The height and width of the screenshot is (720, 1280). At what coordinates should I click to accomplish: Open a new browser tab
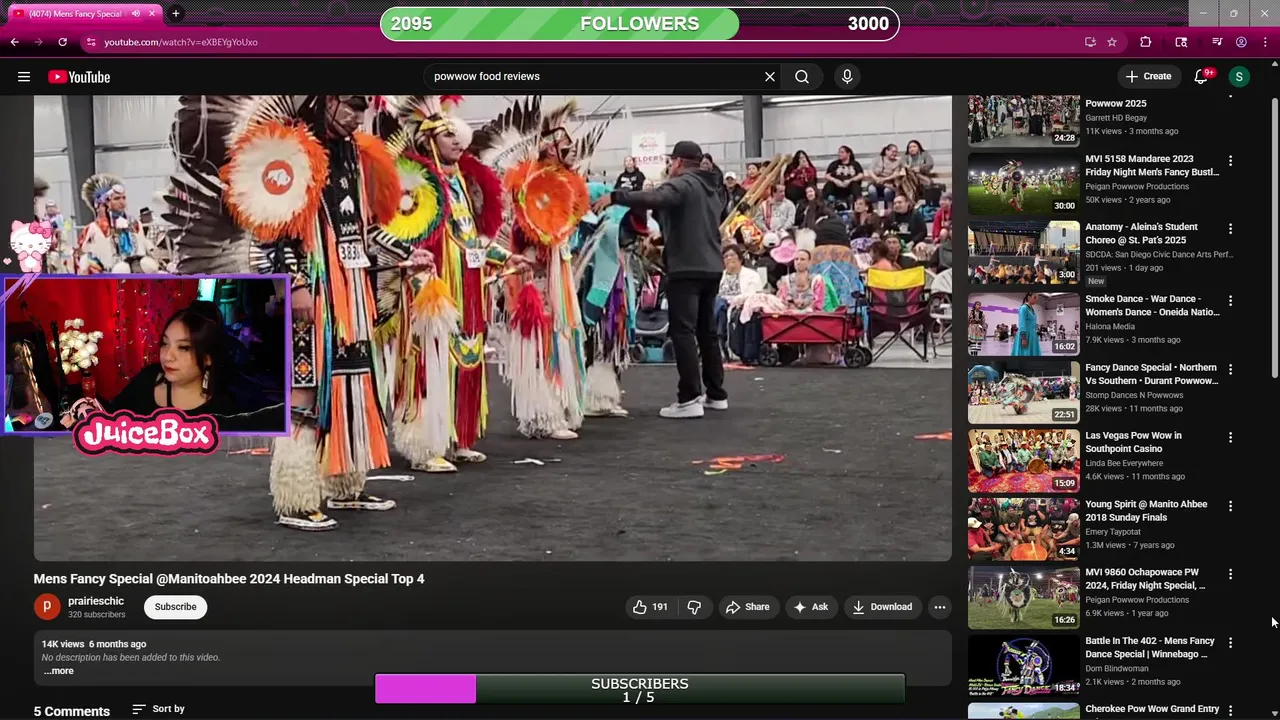tap(175, 13)
